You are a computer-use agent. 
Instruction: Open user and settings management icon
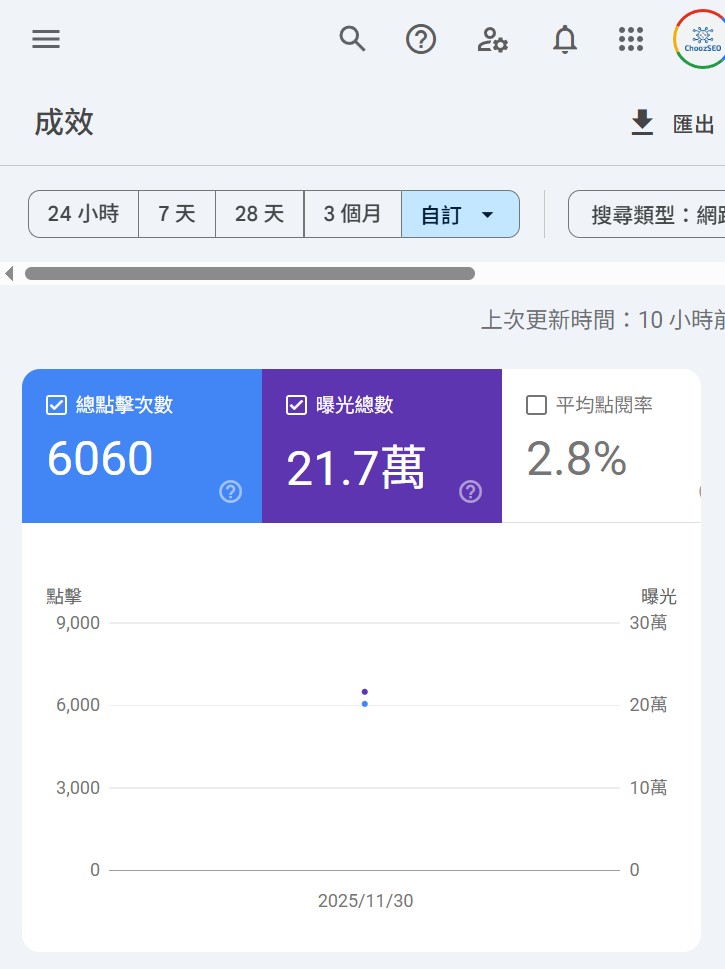coord(492,39)
